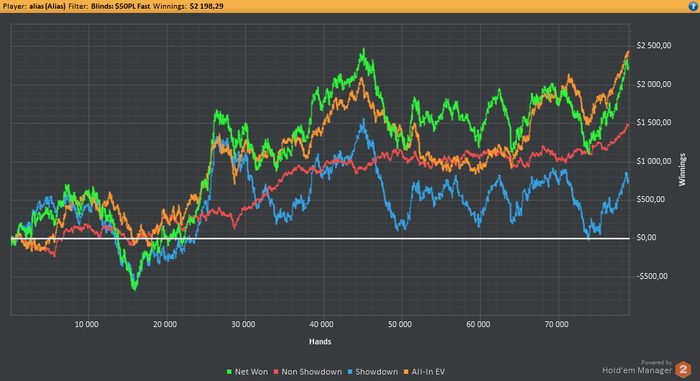This screenshot has width=700, height=381.
Task: Click the $0,00 y-axis label
Action: coord(646,238)
